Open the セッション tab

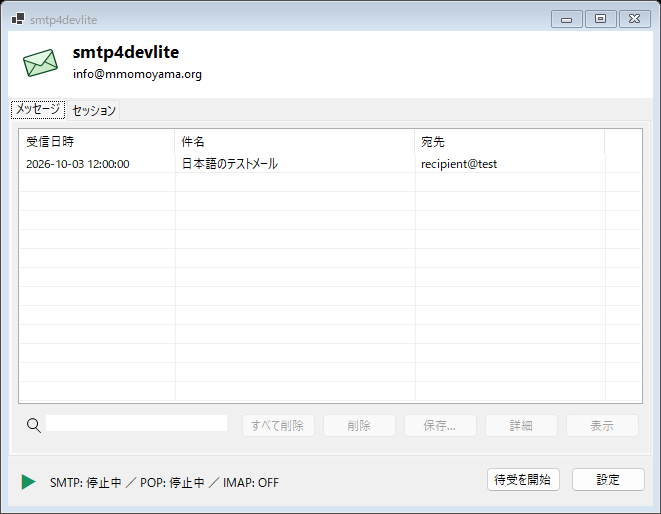tap(94, 110)
